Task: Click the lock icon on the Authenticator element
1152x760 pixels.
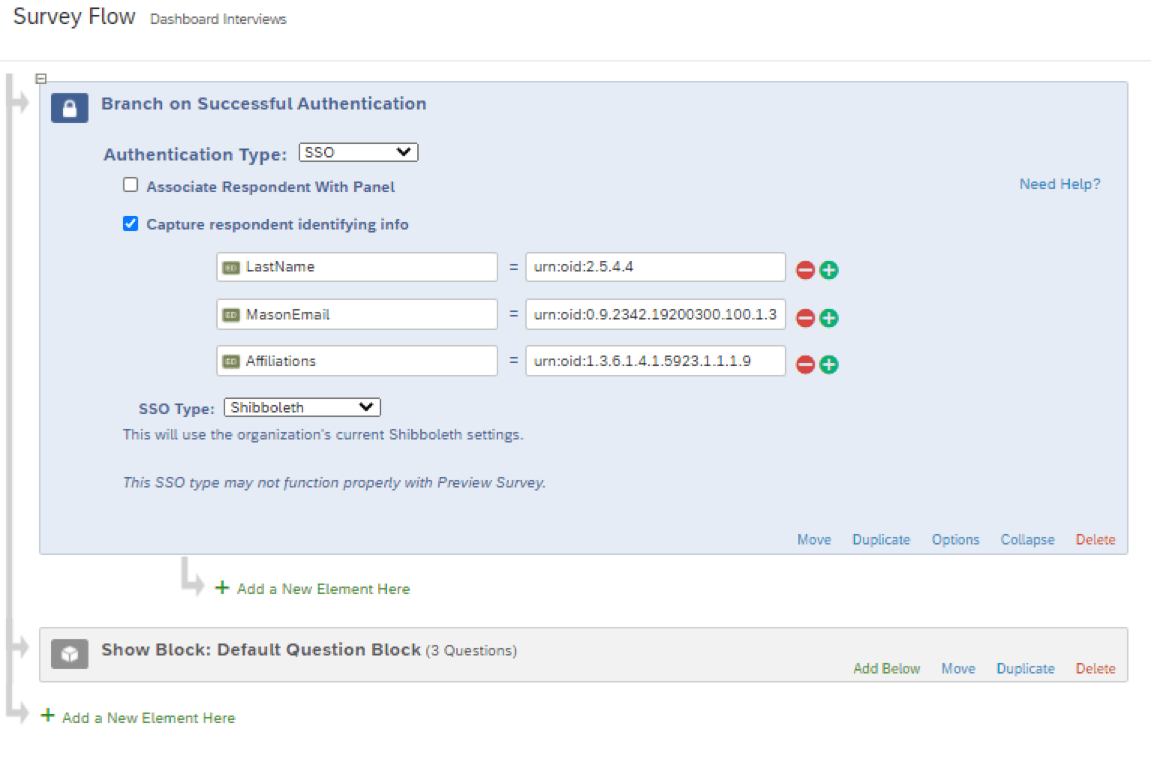Action: pos(68,107)
